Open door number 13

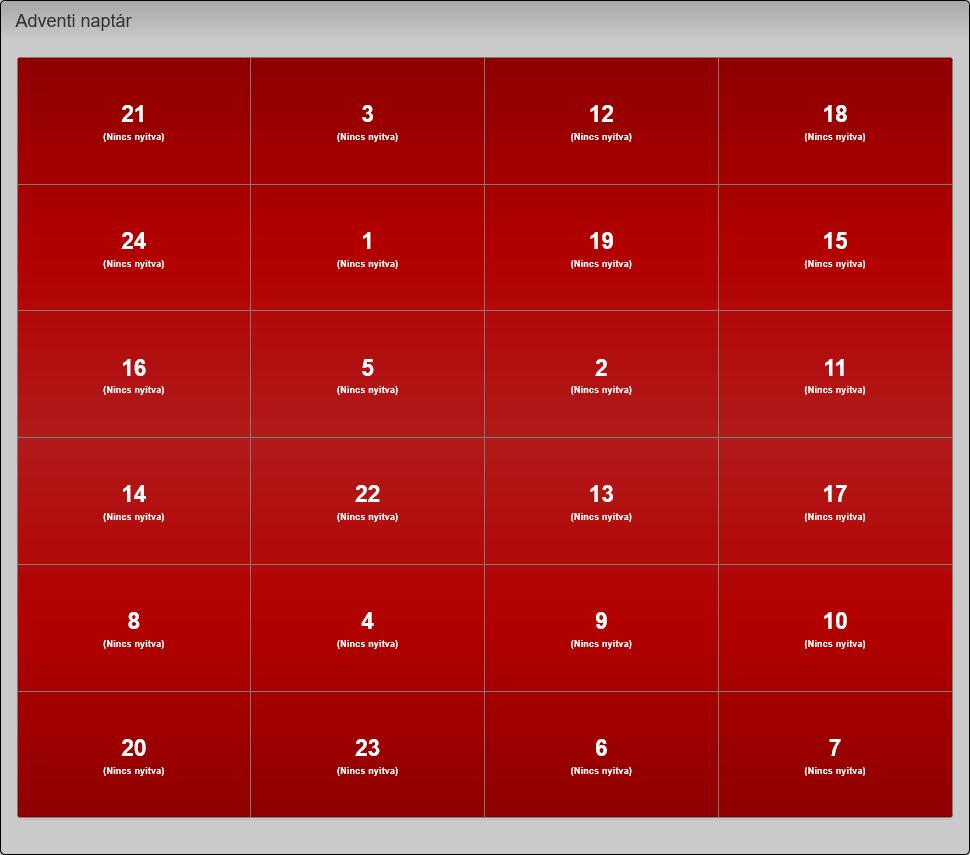click(601, 501)
